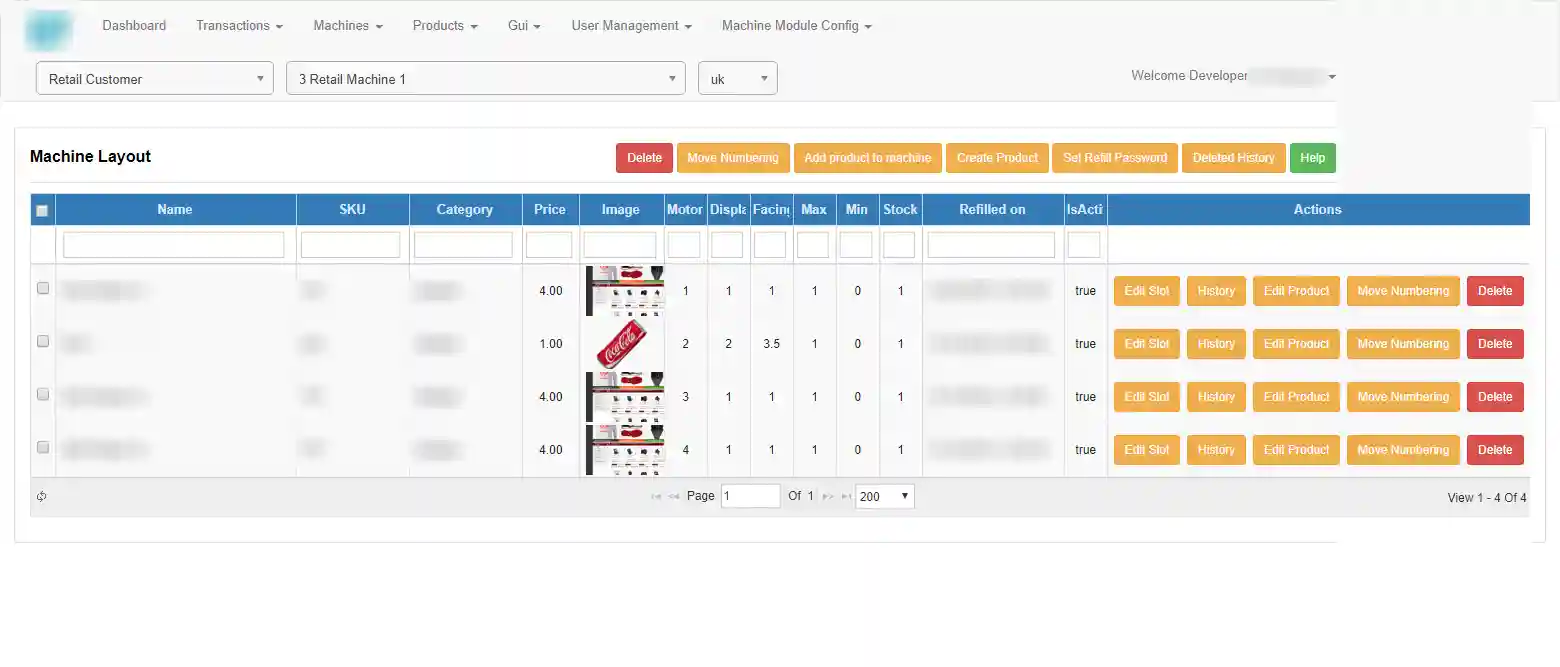Click the previous page pager icon
The width and height of the screenshot is (1560, 667).
coord(674,496)
